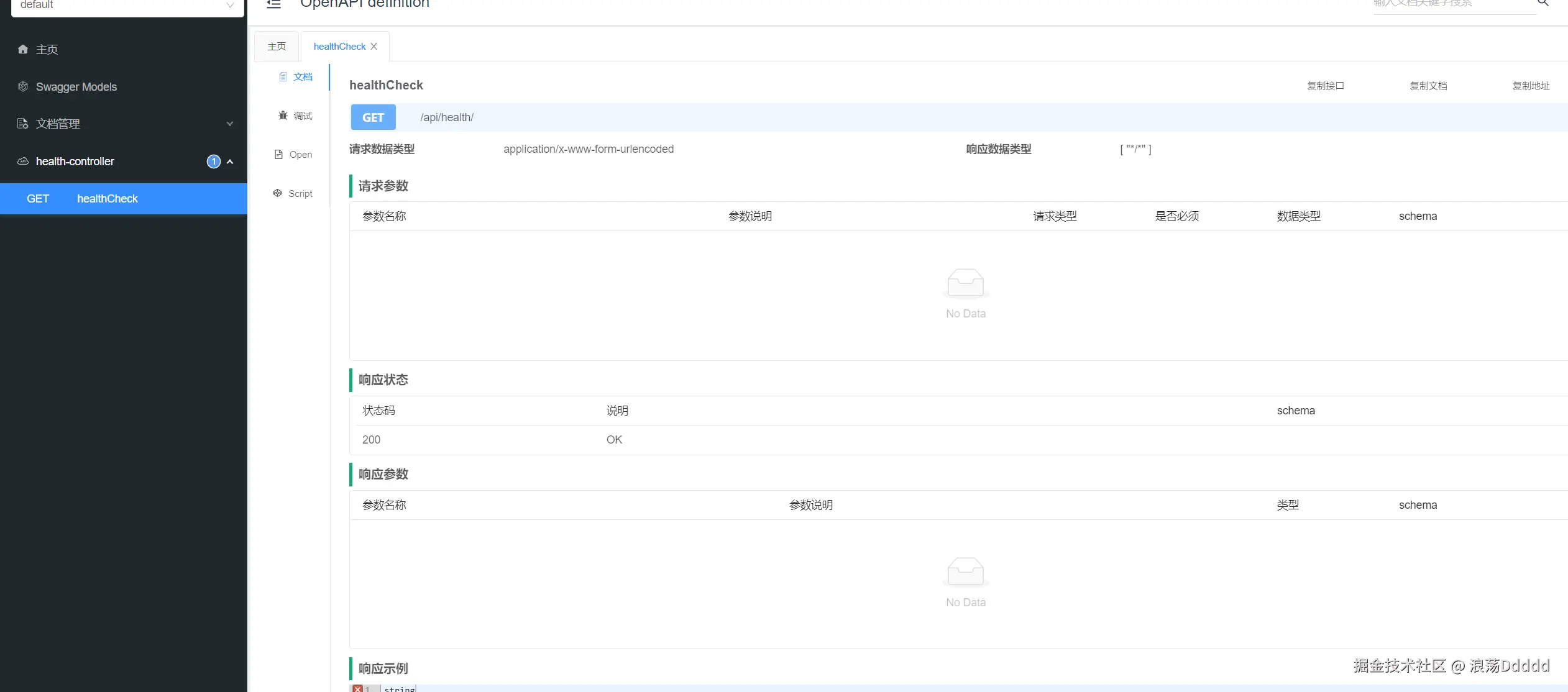
Task: Click the 复制文档 link
Action: [1428, 86]
